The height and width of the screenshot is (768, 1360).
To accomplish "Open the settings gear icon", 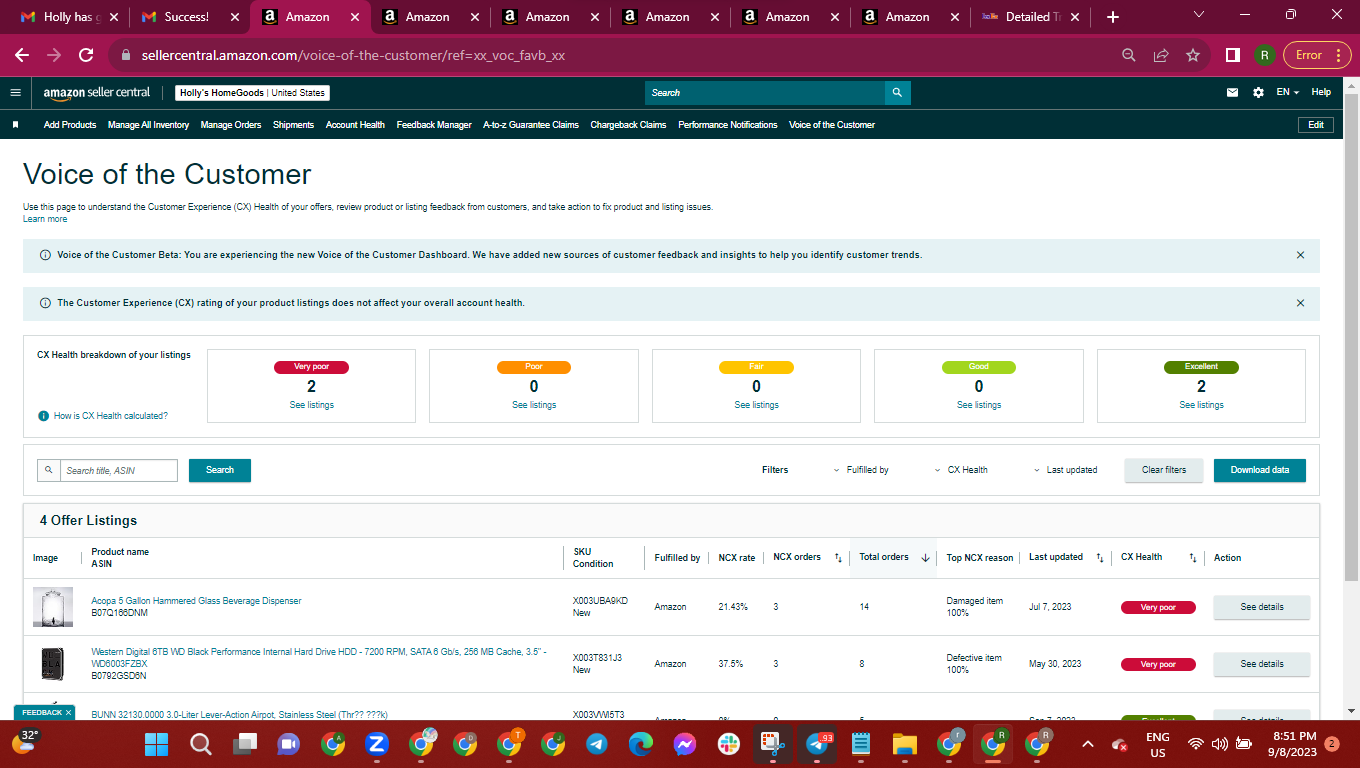I will (x=1258, y=93).
